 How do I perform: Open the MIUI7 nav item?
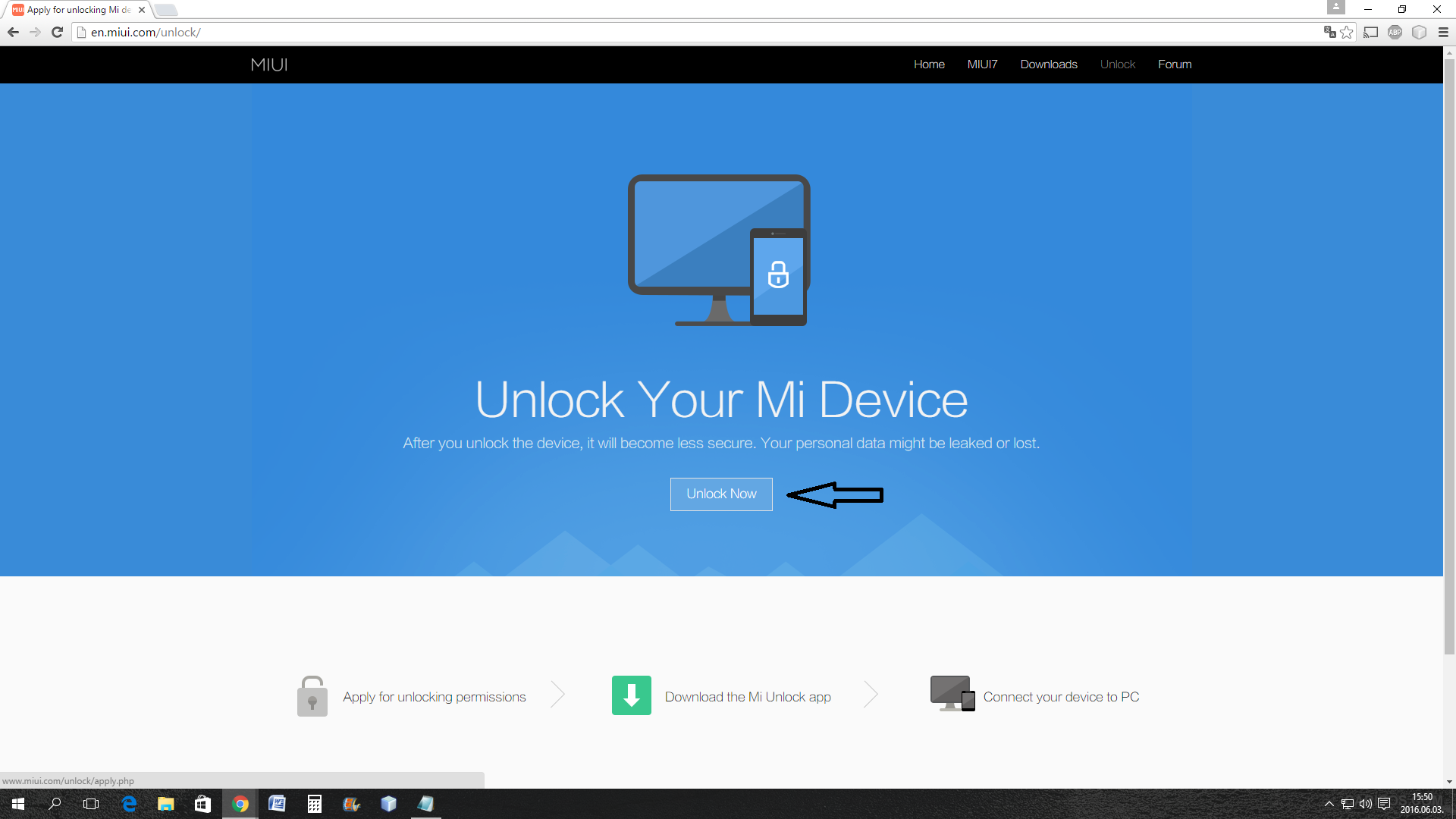[982, 64]
